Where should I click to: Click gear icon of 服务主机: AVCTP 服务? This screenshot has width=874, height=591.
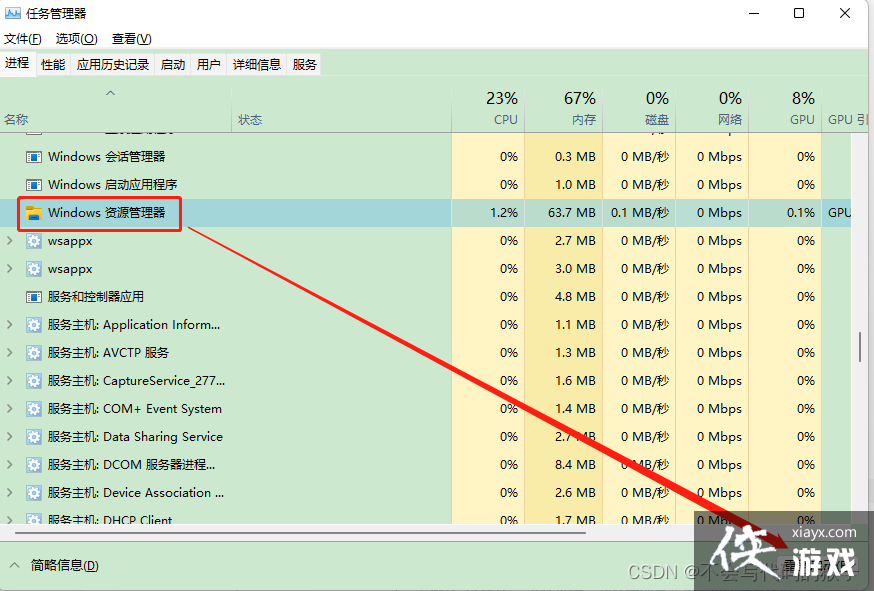34,353
